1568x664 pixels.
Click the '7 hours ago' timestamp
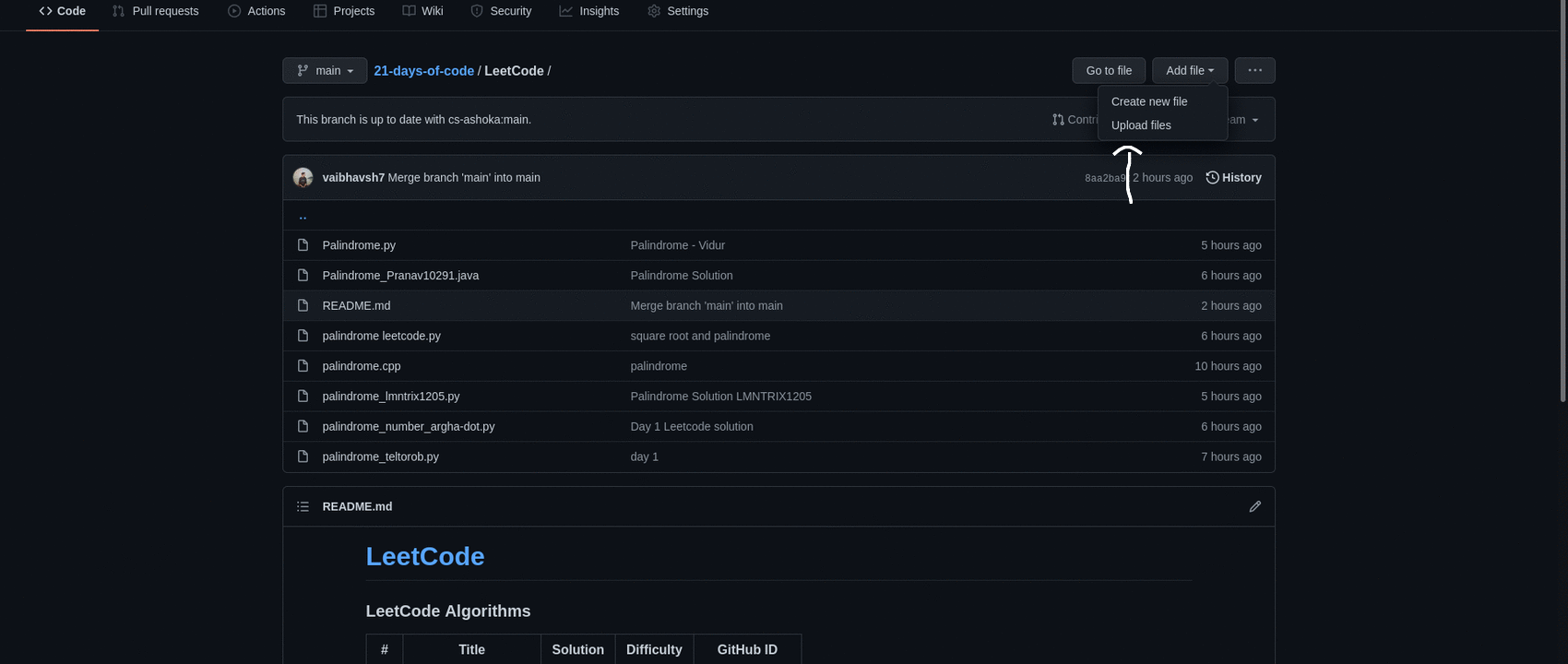click(1230, 457)
